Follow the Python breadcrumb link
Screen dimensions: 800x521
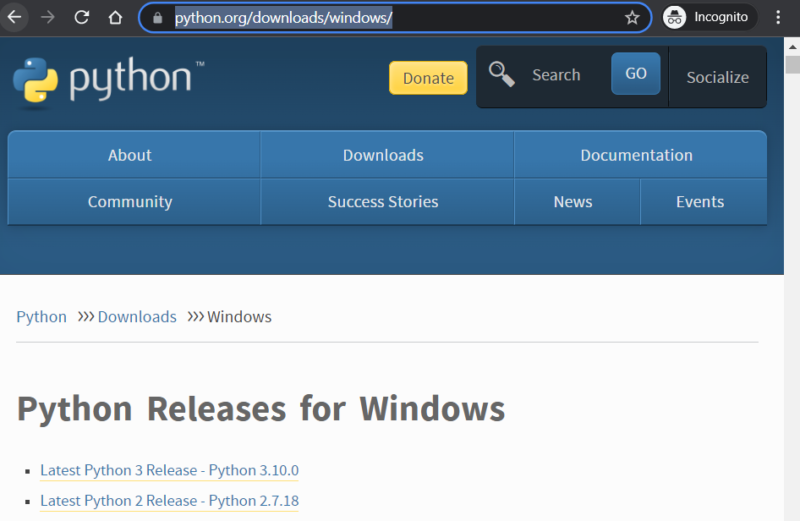[x=41, y=317]
